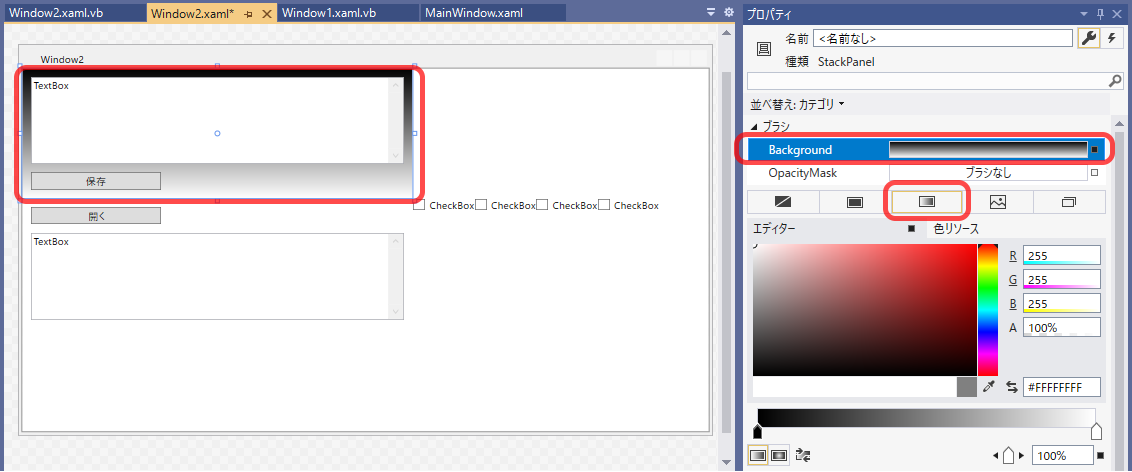This screenshot has height=472, width=1132.
Task: Open the tab area settings gear
Action: point(728,12)
